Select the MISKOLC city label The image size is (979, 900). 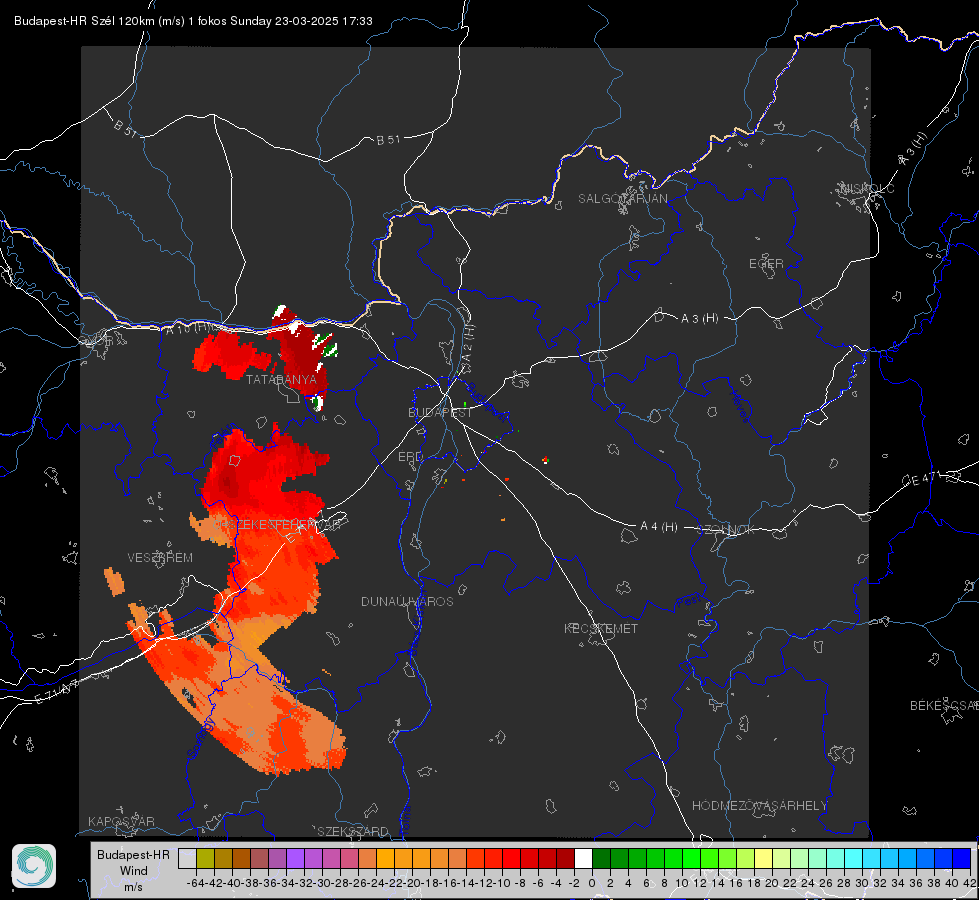[x=867, y=189]
